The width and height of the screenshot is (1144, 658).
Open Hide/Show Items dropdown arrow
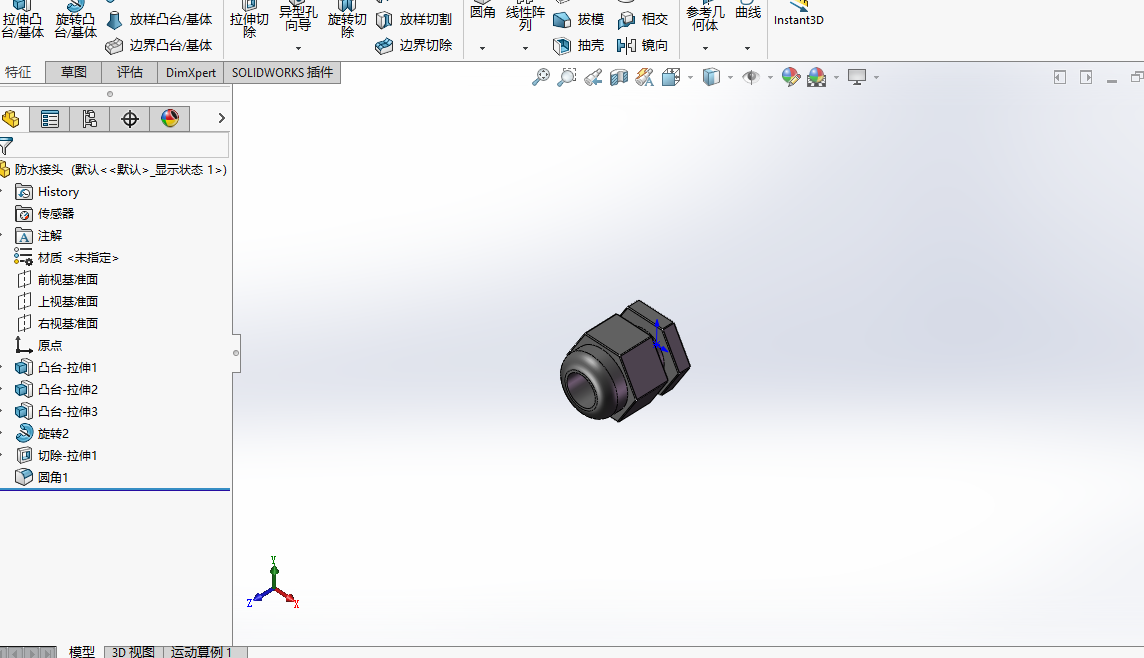[770, 77]
